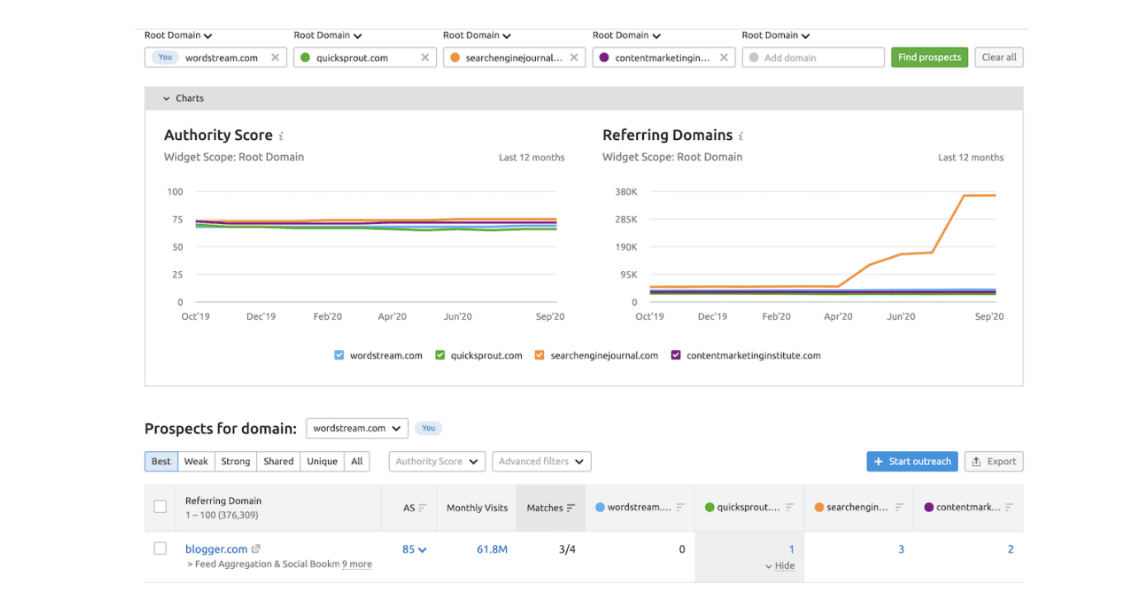Click searchengin count 3 for blogger.com
This screenshot has width=1136, height=593.
tap(901, 550)
